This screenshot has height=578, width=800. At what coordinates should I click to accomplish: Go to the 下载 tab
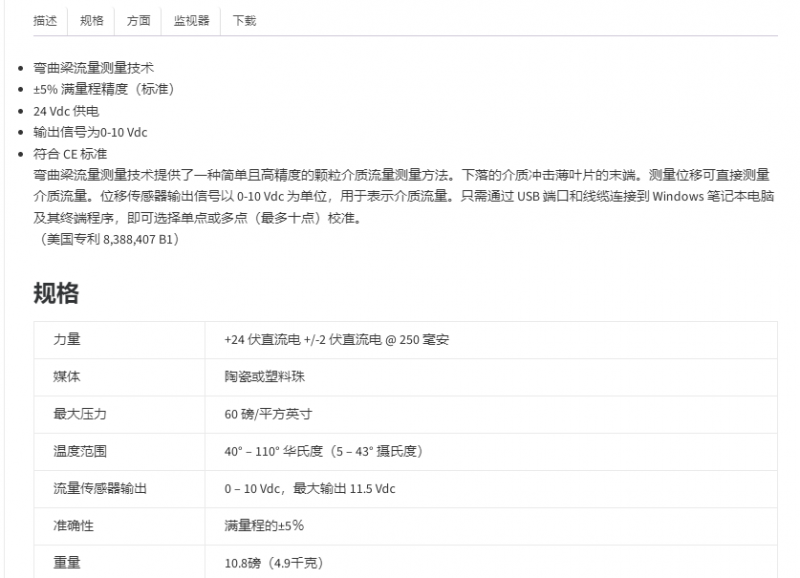coord(244,20)
